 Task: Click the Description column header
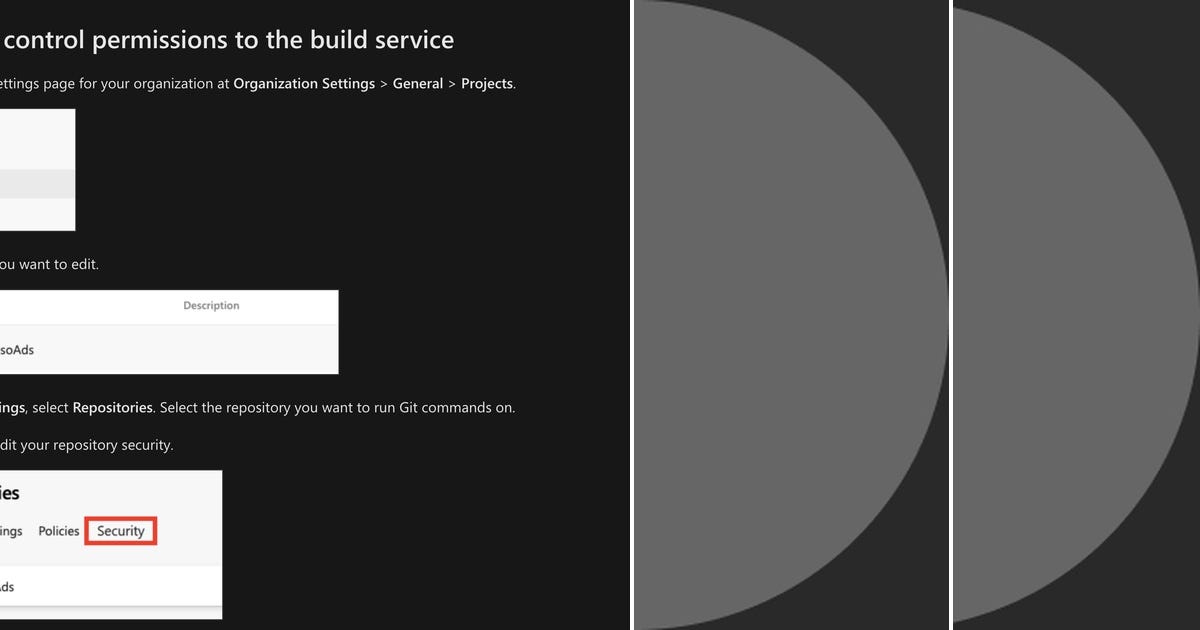coord(211,306)
